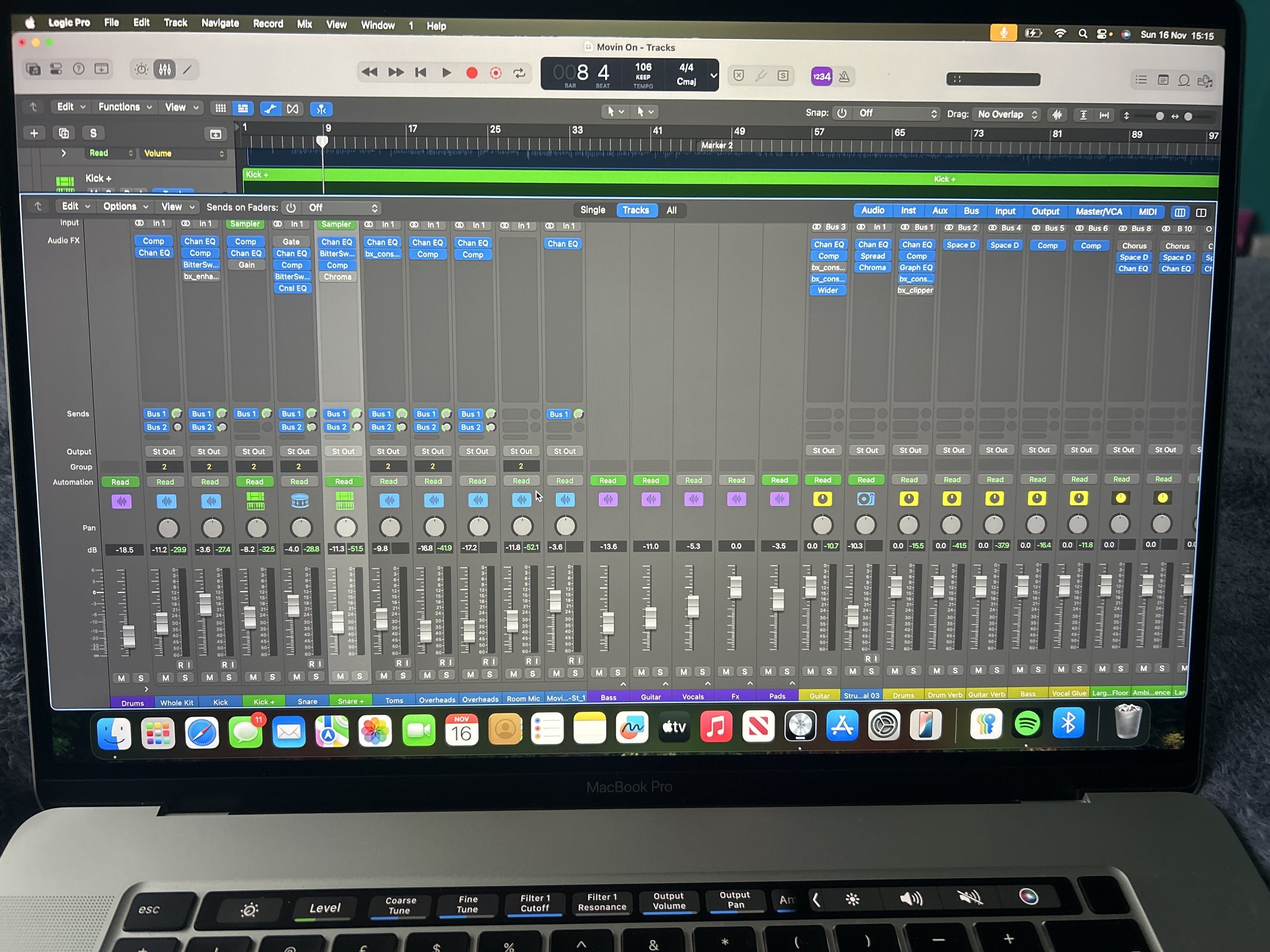Click Read automation on Fx strip
The image size is (1270, 952).
736,480
